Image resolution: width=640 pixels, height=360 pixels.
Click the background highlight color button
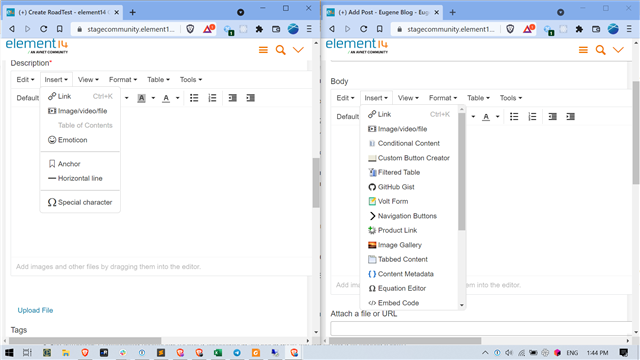click(x=141, y=98)
